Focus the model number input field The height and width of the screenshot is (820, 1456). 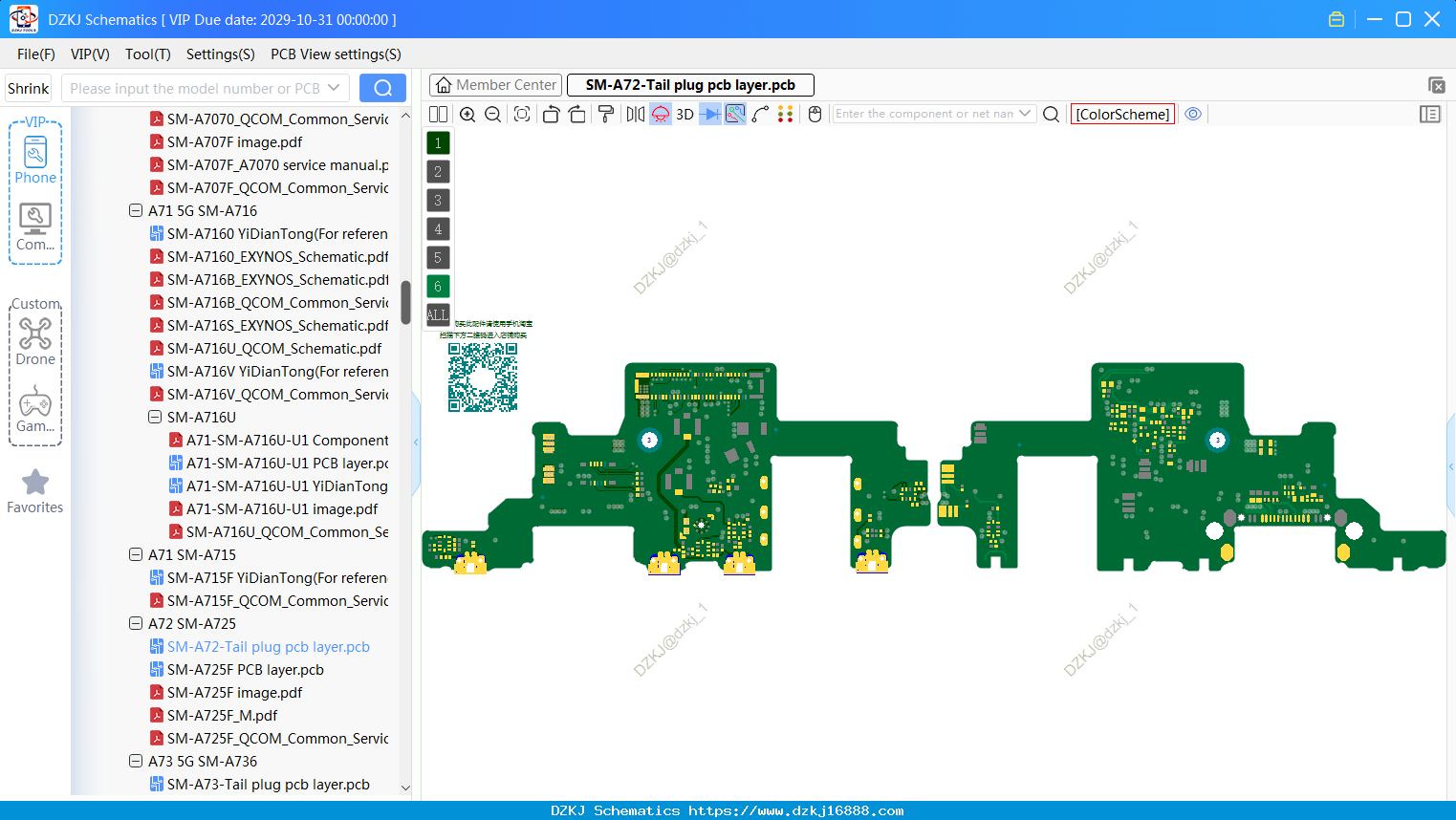click(194, 88)
